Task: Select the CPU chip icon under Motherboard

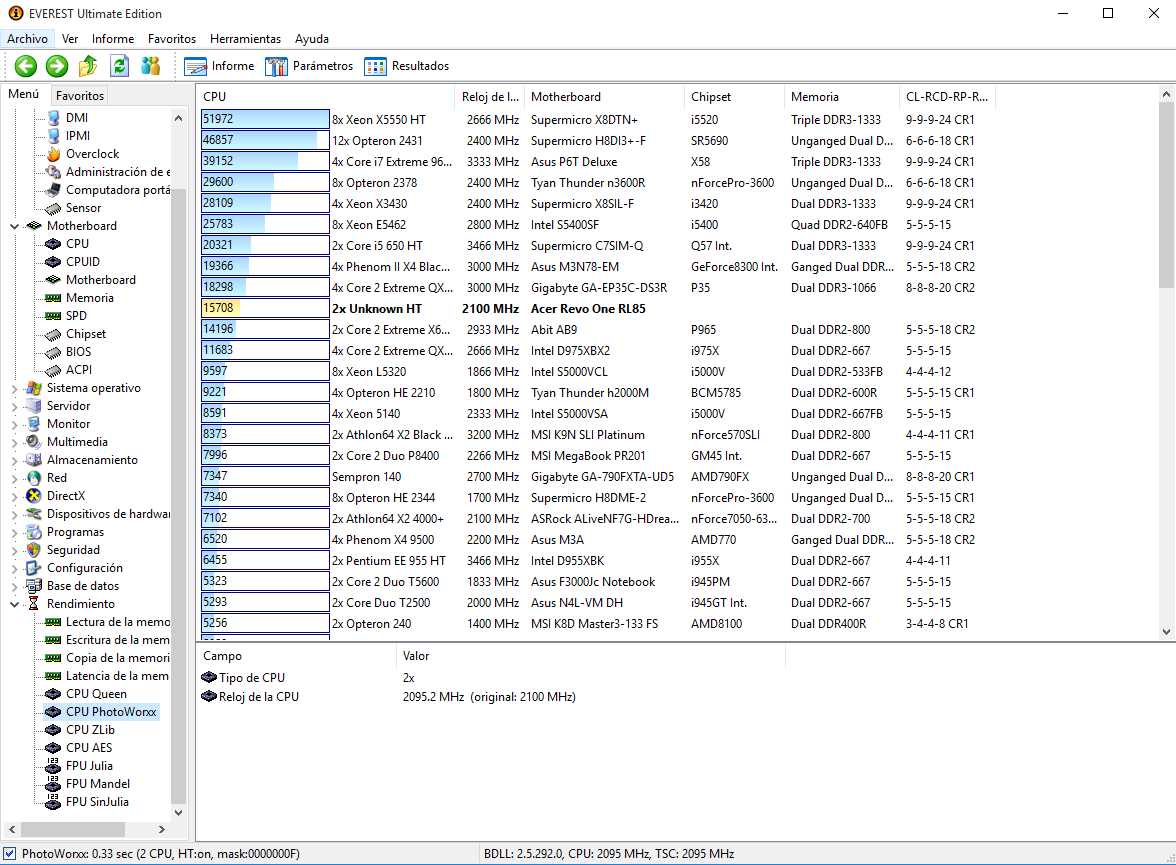Action: pyautogui.click(x=53, y=244)
